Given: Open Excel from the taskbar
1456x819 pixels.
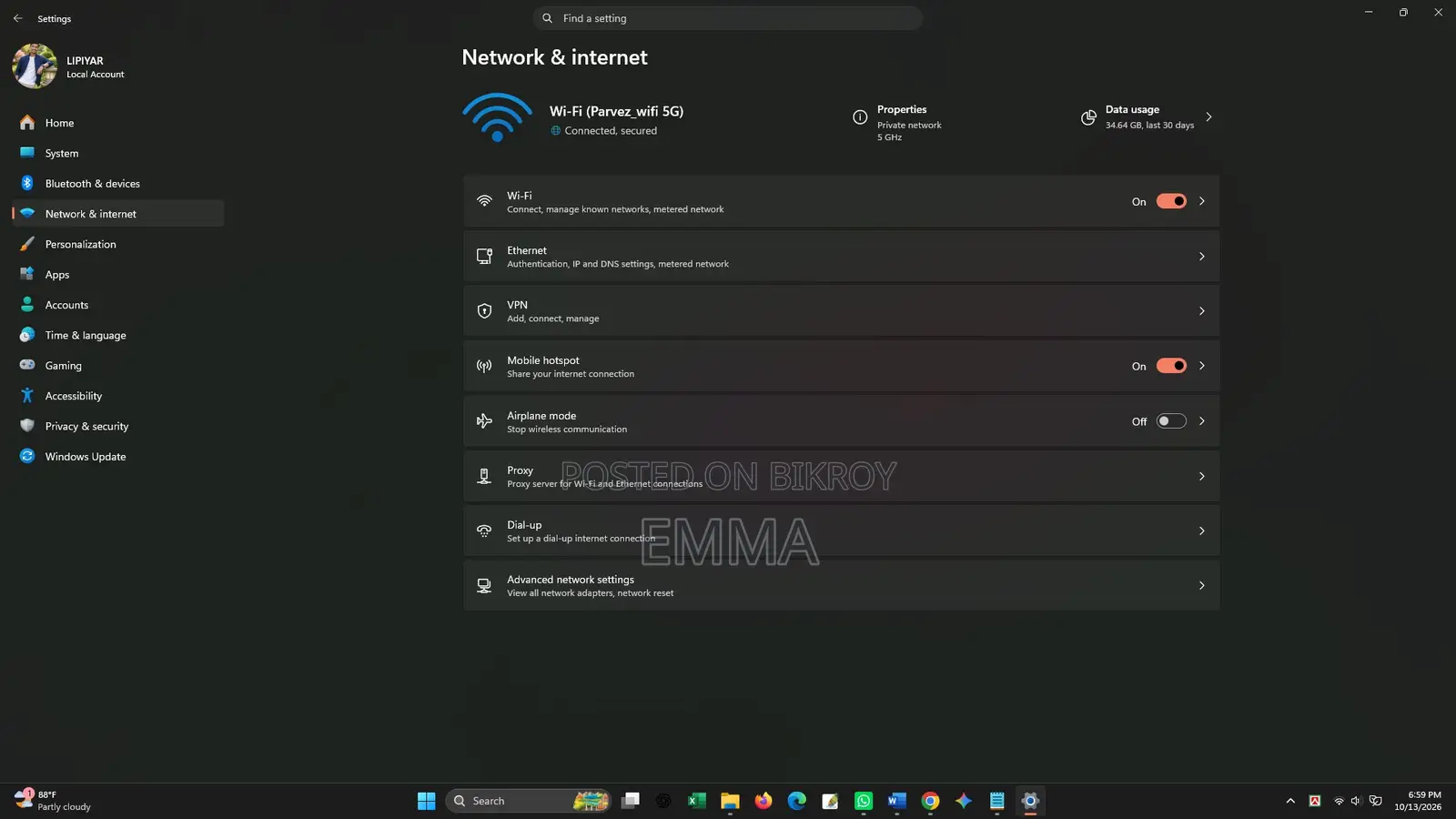Looking at the screenshot, I should tap(697, 801).
